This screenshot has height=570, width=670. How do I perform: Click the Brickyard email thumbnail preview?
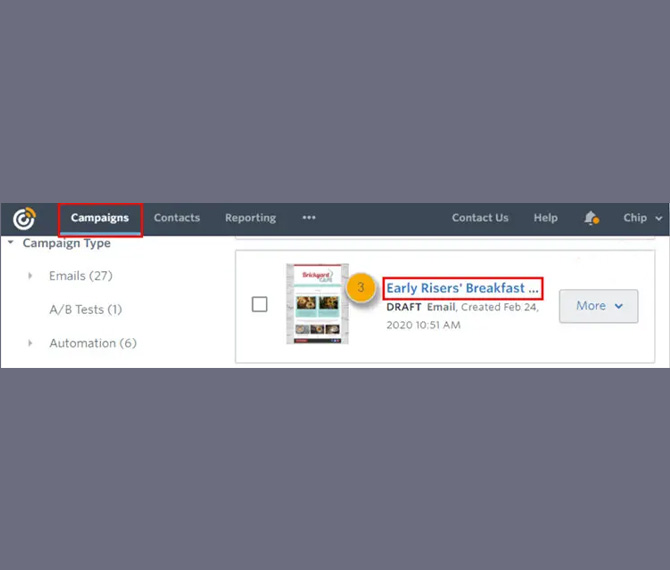[x=317, y=304]
